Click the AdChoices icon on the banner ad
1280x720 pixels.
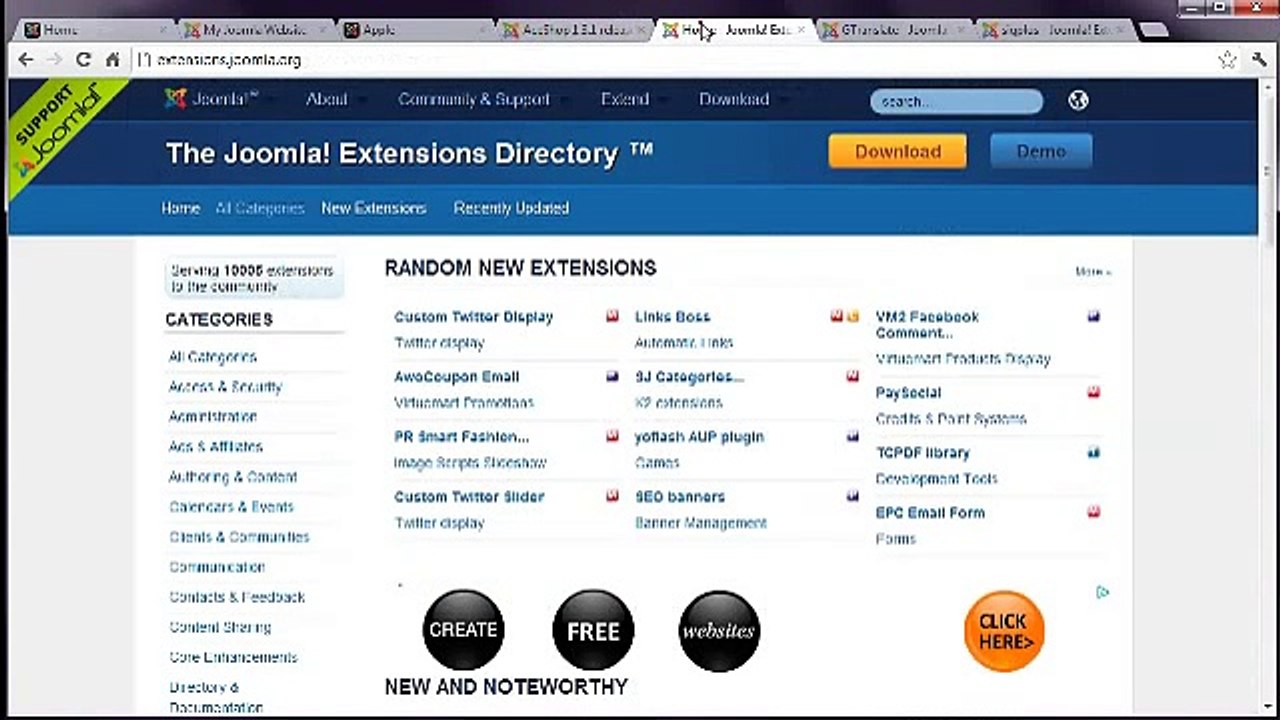[x=1102, y=592]
